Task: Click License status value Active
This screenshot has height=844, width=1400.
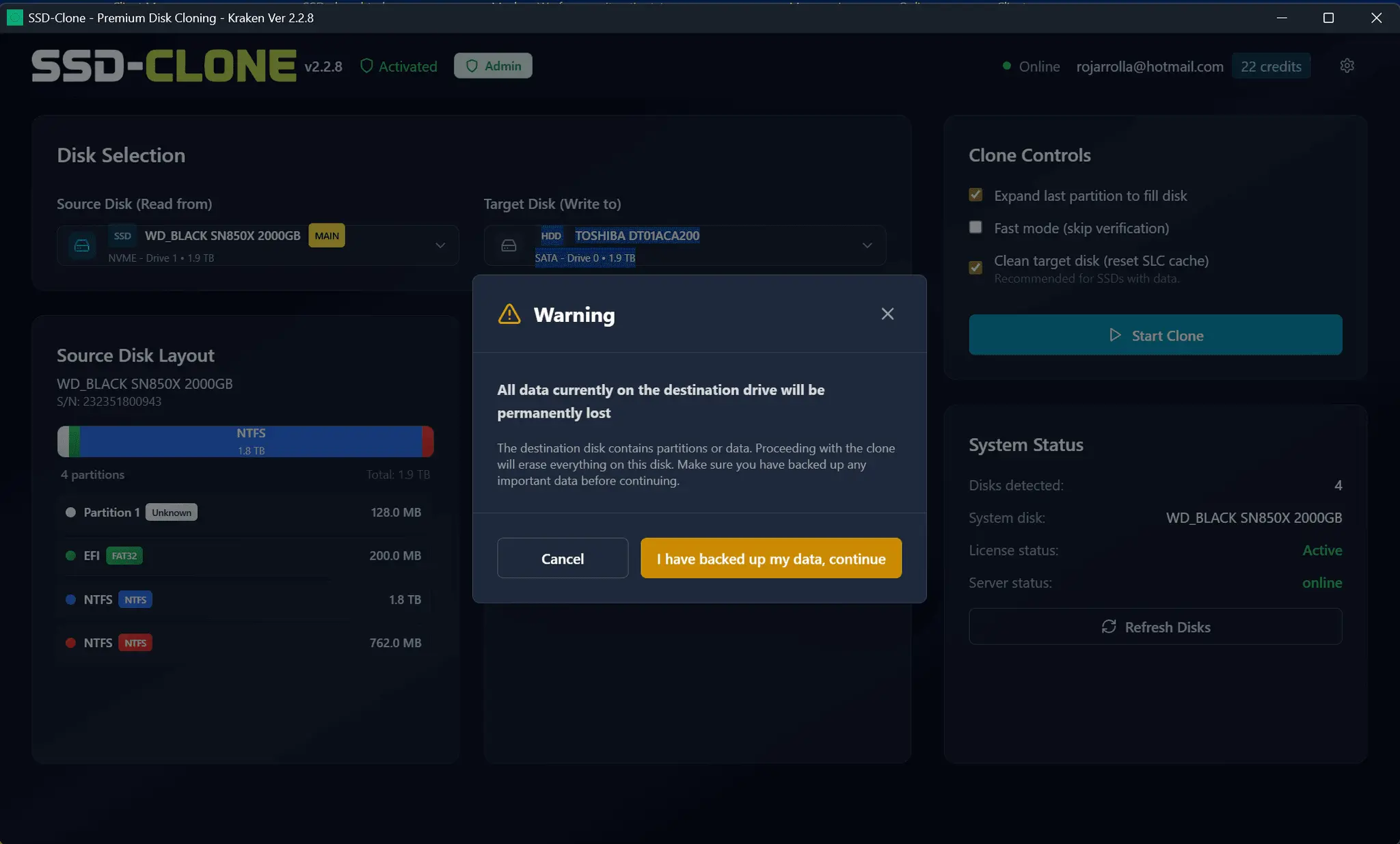Action: click(1322, 550)
